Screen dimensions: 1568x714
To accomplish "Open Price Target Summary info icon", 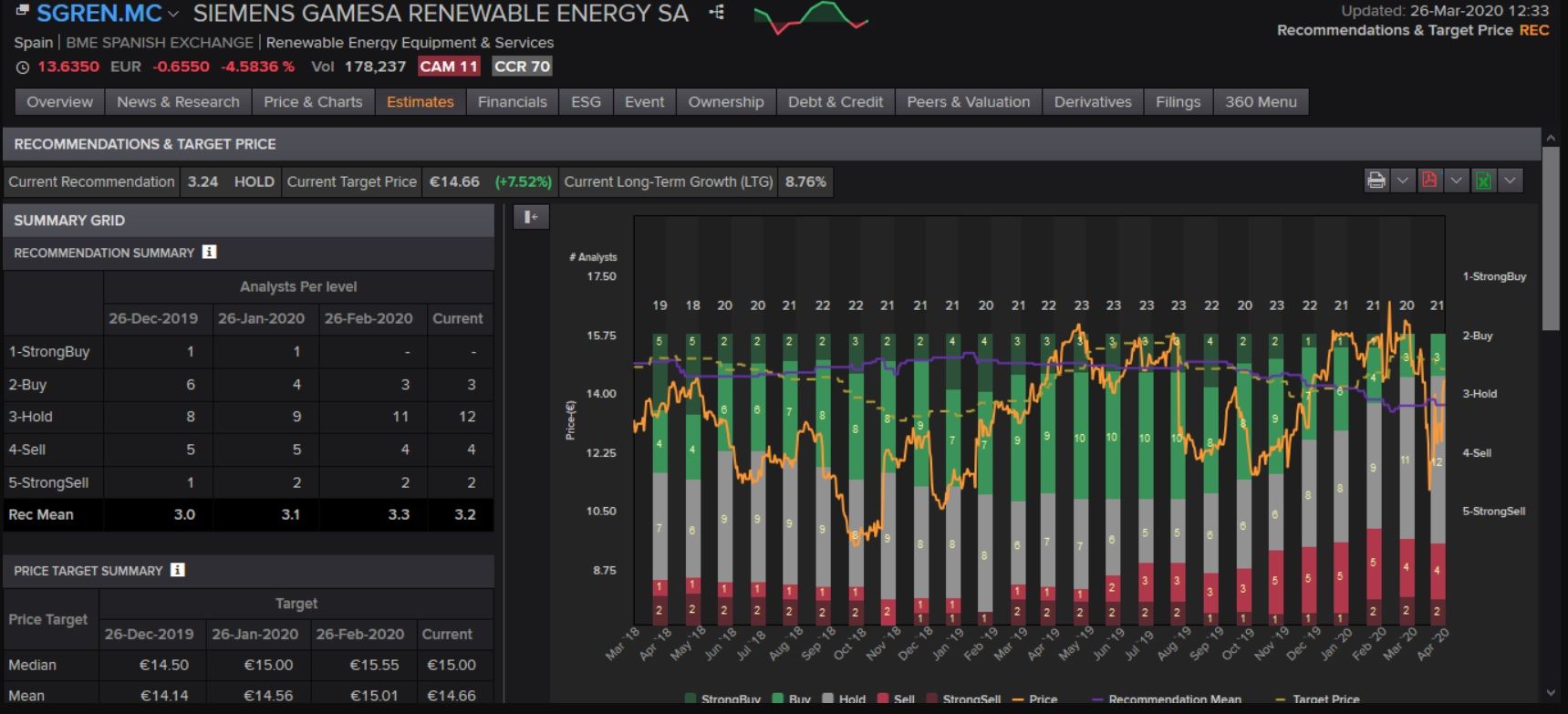I will (178, 570).
